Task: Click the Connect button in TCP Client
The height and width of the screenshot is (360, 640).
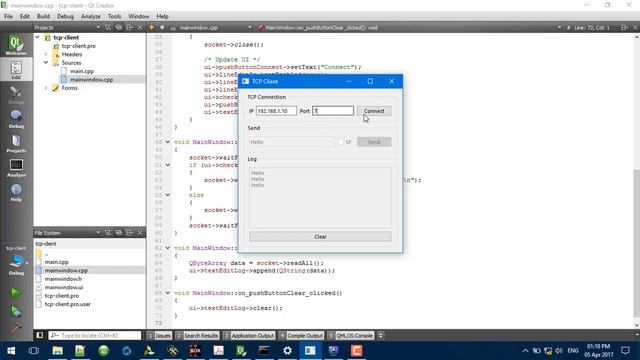Action: (x=374, y=111)
